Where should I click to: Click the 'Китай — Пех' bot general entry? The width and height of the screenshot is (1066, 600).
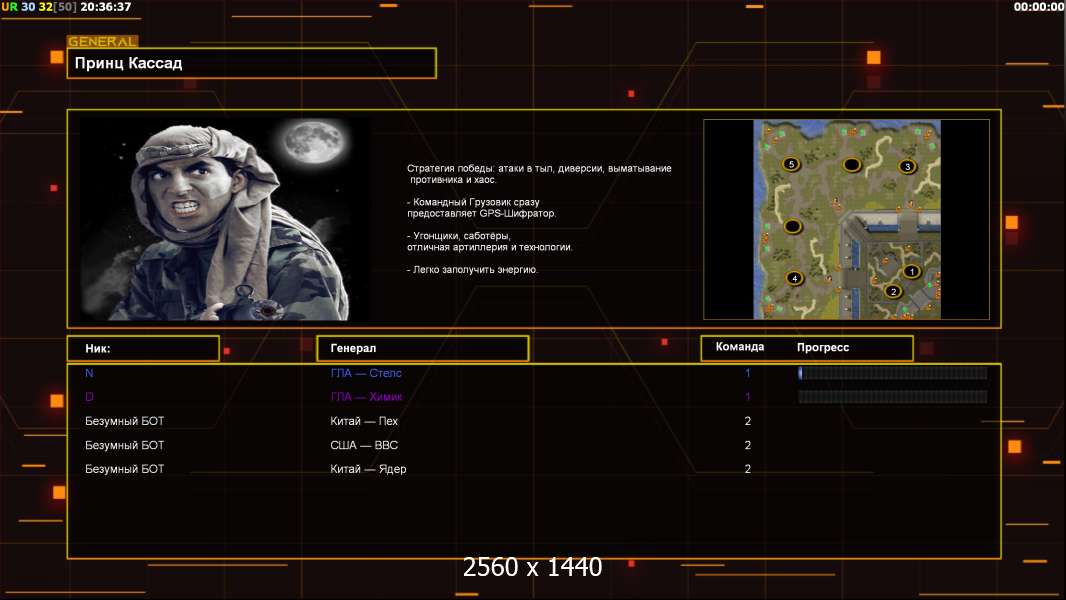[364, 421]
